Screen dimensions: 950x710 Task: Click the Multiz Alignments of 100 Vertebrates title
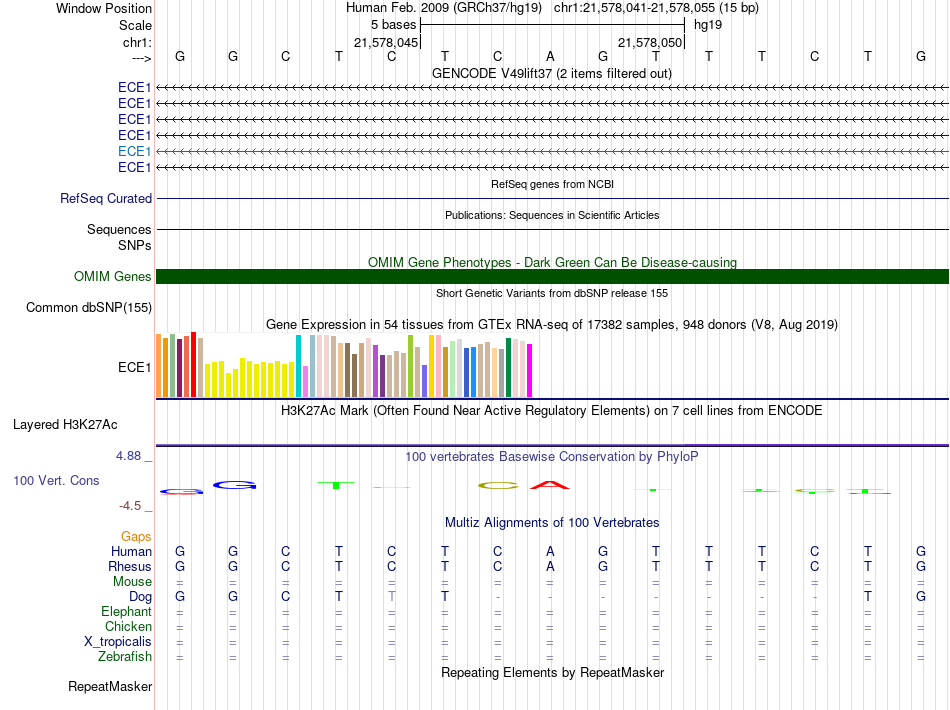coord(552,523)
